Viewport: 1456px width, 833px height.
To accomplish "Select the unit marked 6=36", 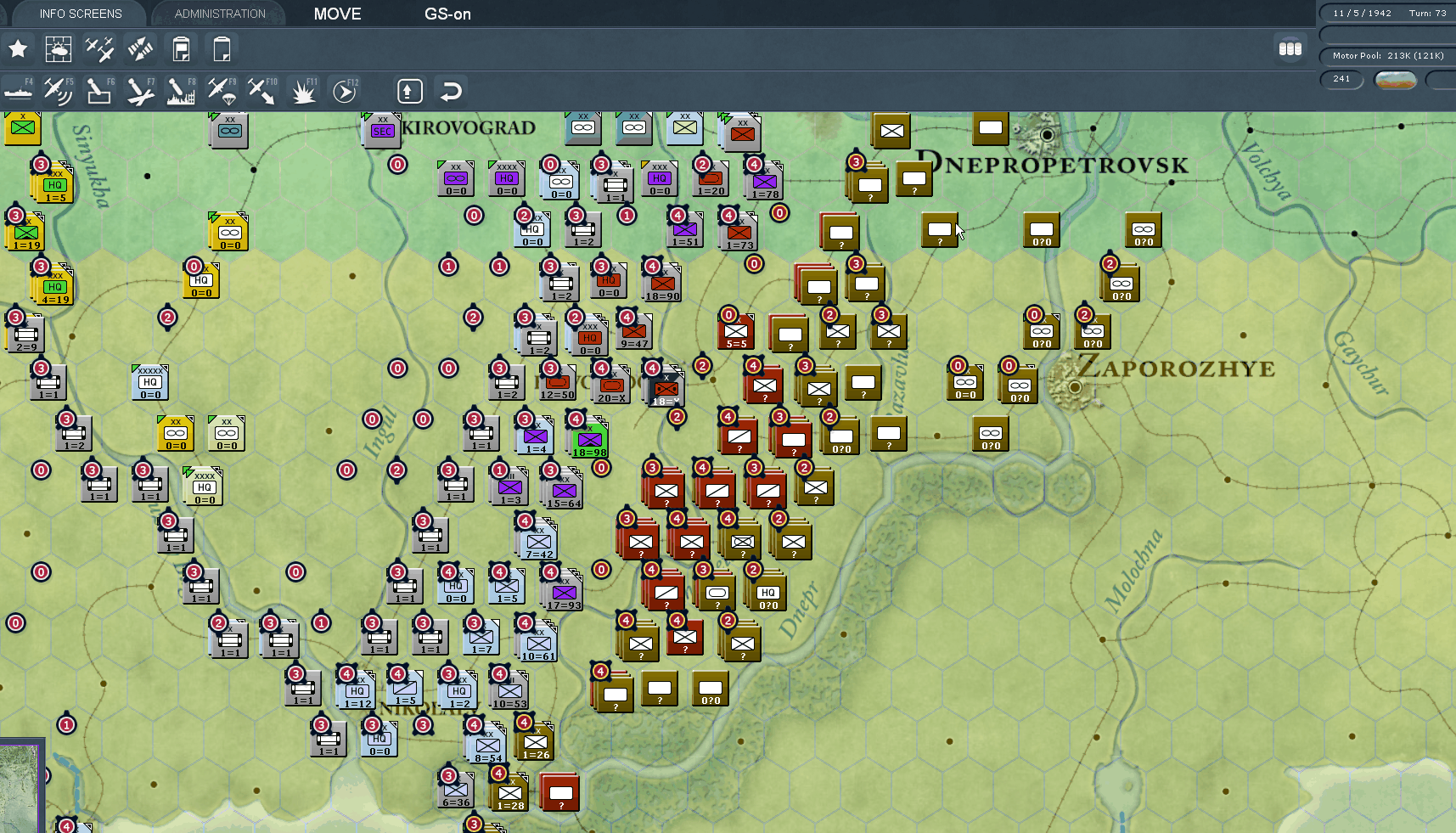I will pyautogui.click(x=456, y=791).
